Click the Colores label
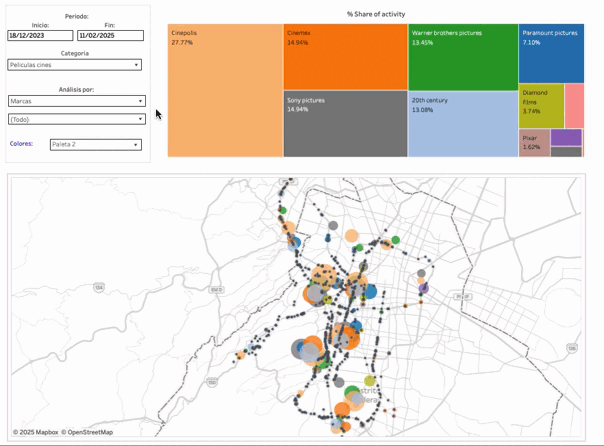 21,144
